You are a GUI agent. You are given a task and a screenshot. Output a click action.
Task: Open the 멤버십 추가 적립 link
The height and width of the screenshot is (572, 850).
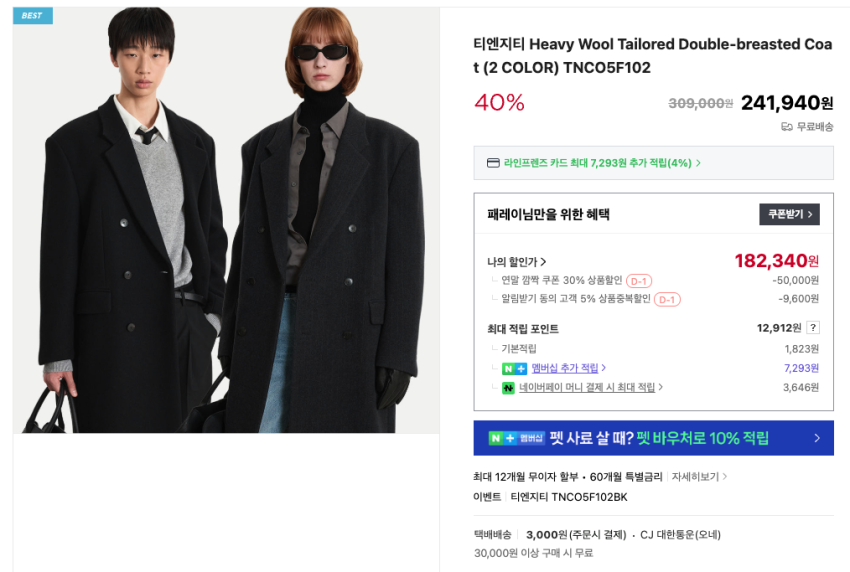565,368
